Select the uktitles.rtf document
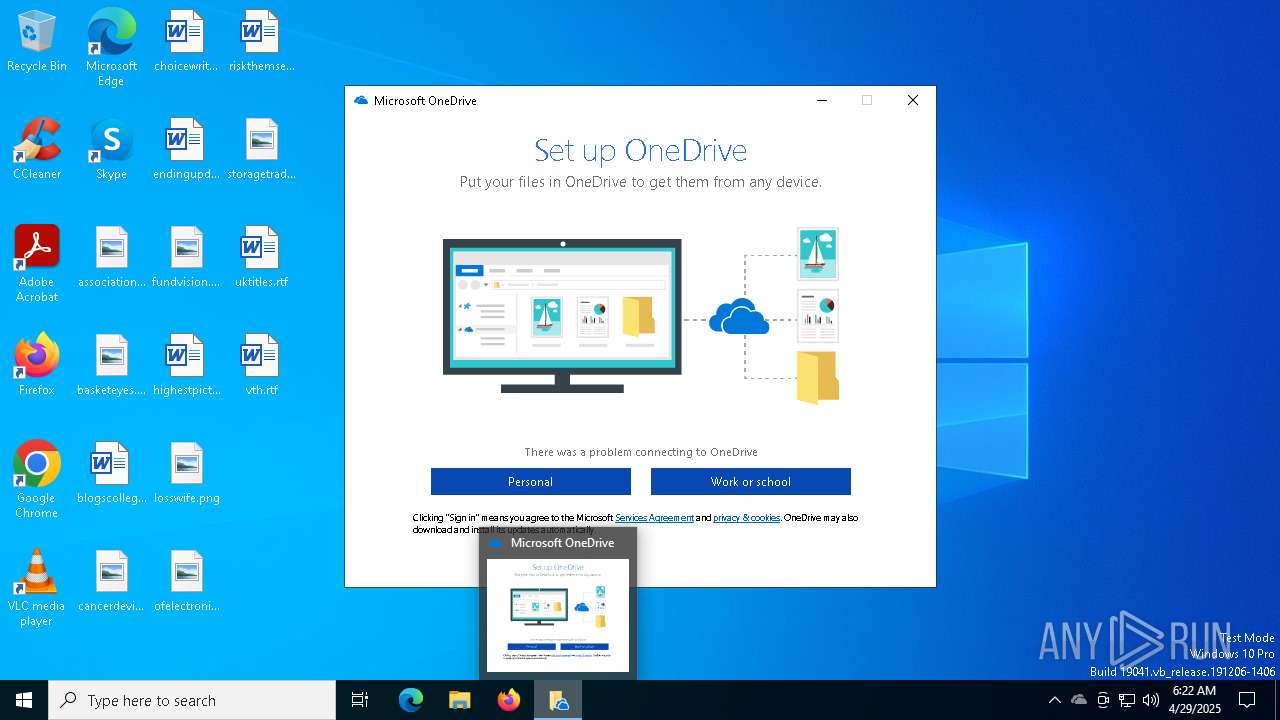The image size is (1280, 720). coord(261,258)
